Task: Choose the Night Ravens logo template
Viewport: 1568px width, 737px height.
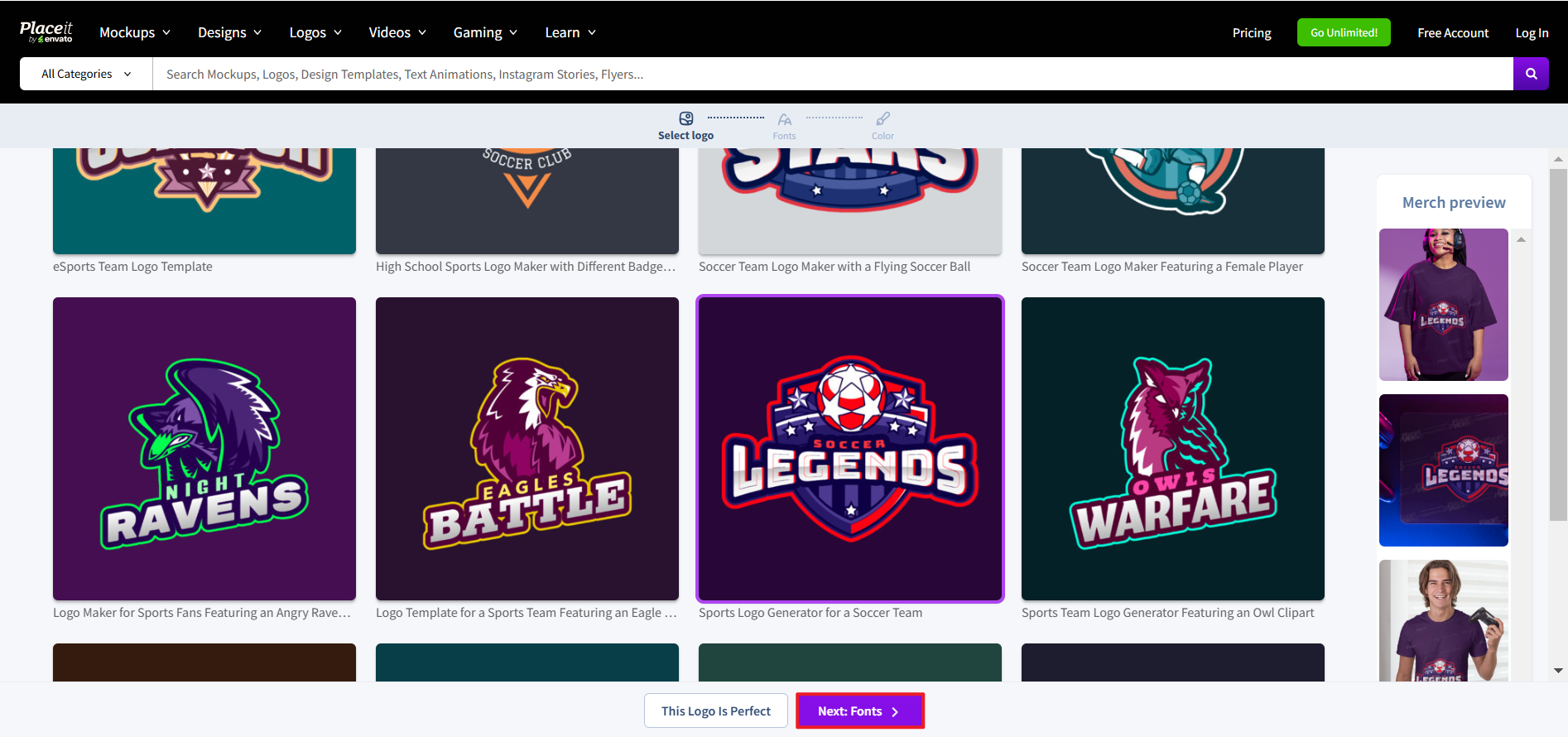Action: tap(204, 449)
